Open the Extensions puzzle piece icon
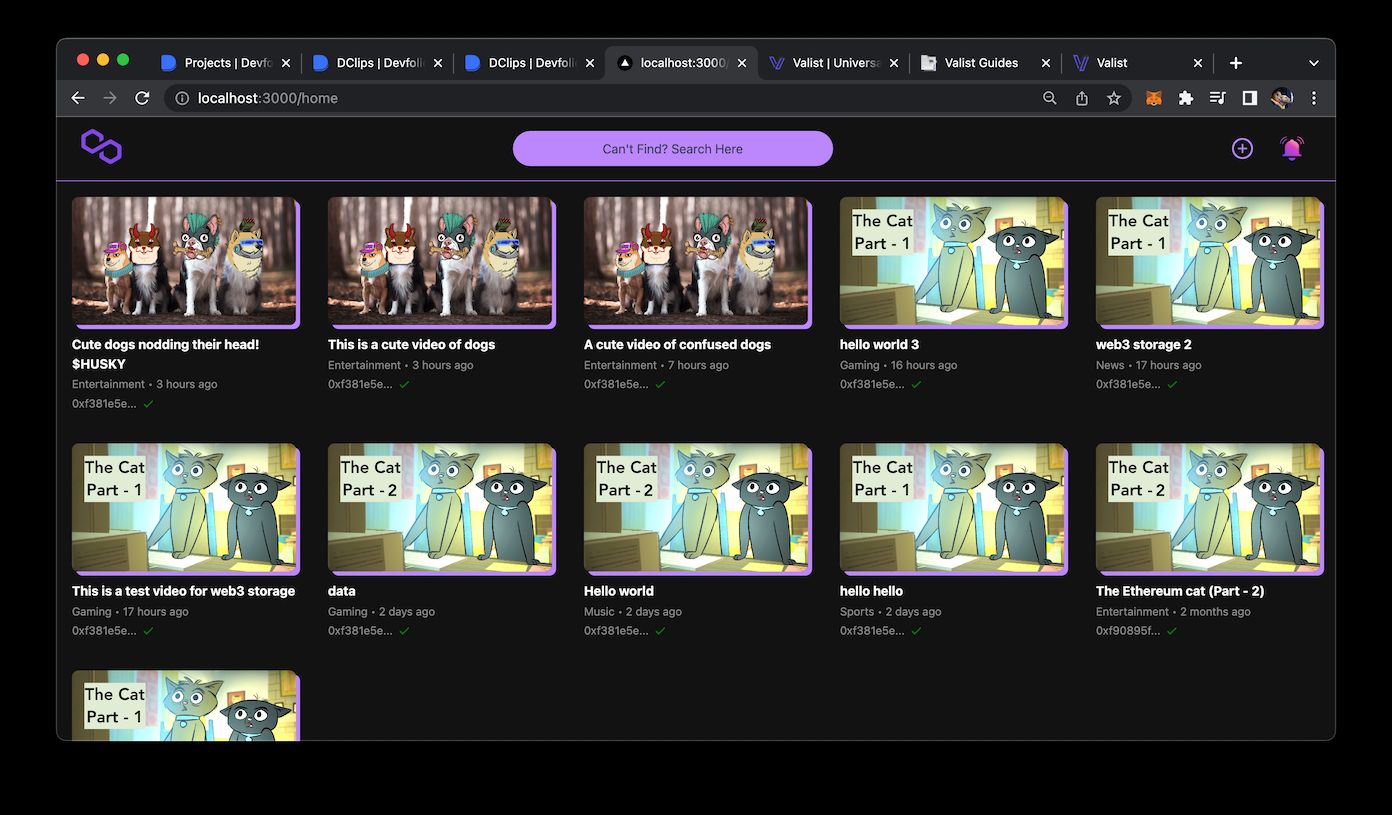 click(x=1186, y=98)
